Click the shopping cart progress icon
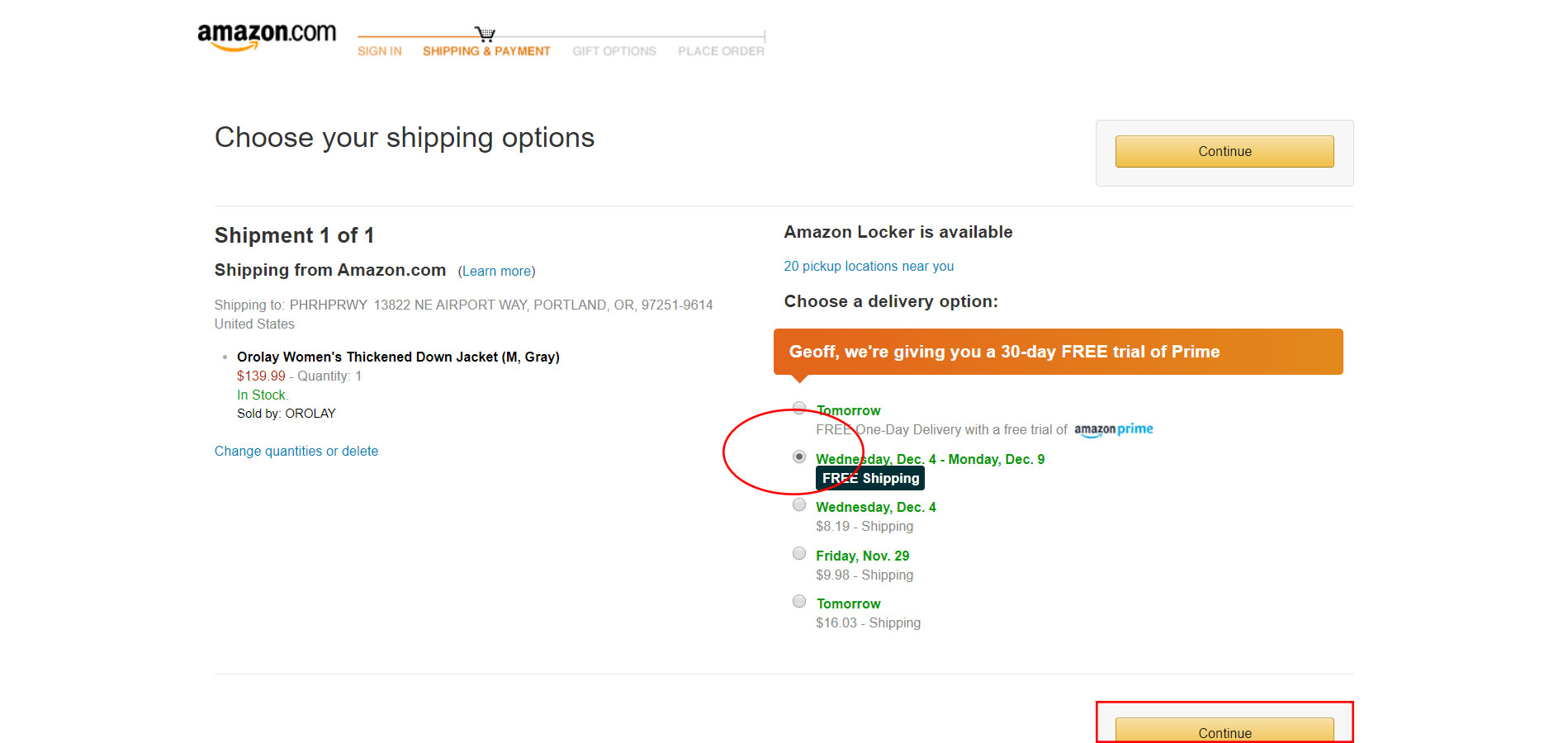 click(486, 34)
